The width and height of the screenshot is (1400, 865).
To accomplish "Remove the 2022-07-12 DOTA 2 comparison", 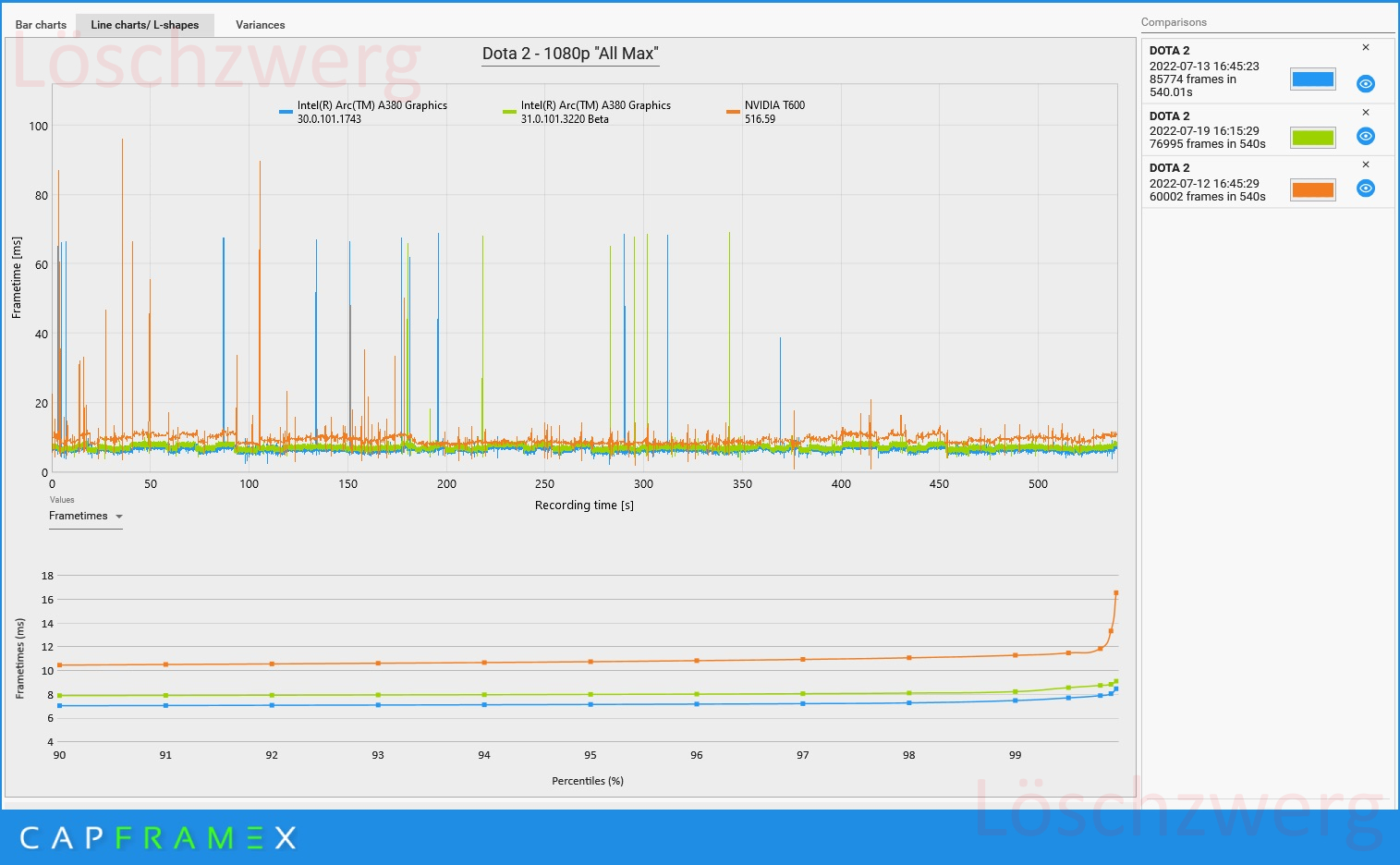I will coord(1366,164).
